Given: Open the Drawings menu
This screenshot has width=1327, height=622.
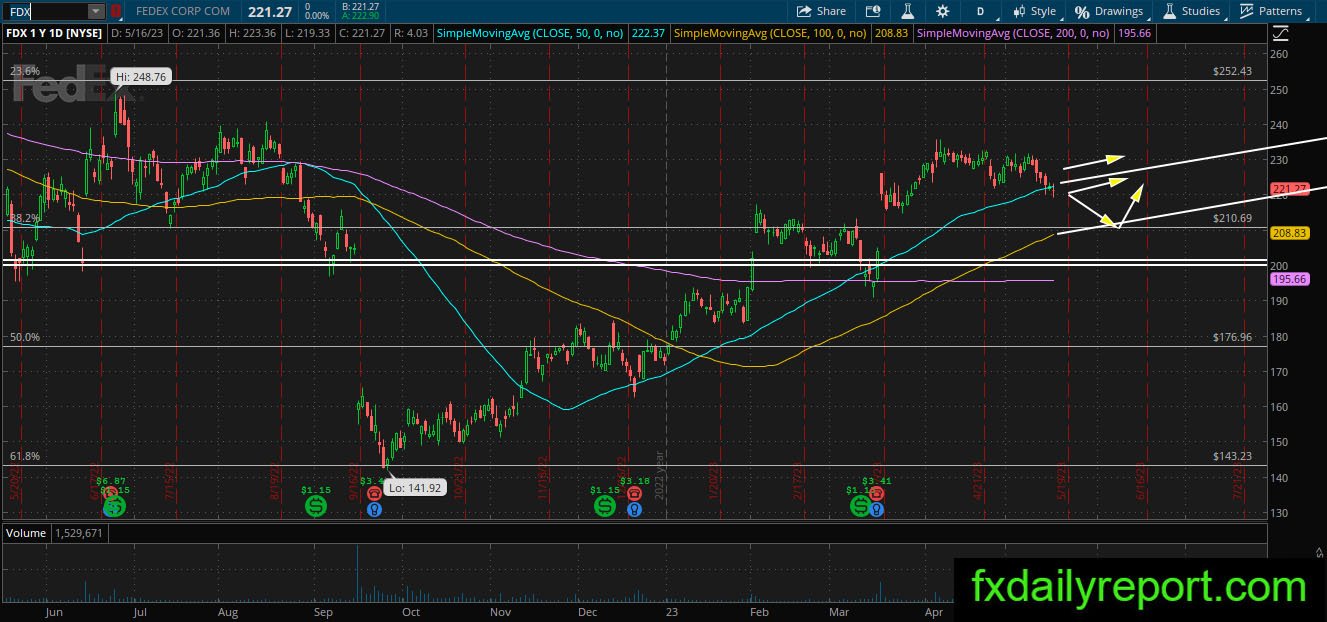Looking at the screenshot, I should click(x=1109, y=11).
